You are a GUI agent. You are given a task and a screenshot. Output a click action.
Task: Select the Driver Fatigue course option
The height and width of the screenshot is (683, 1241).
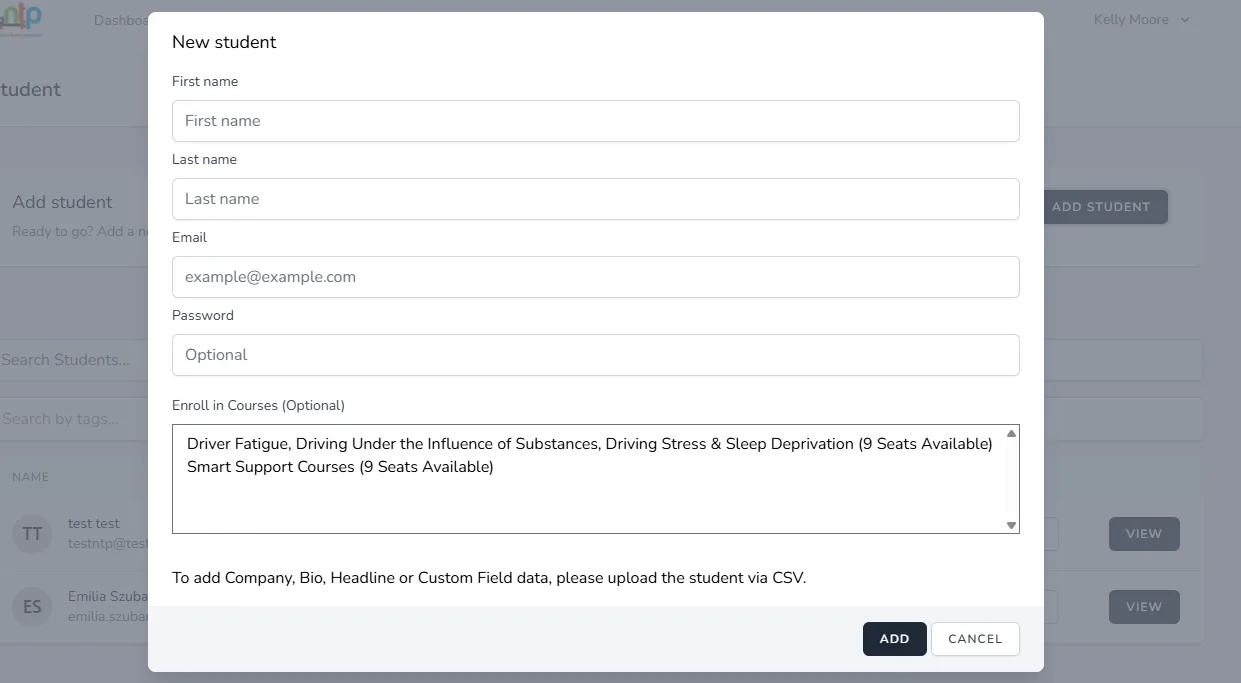coord(589,444)
